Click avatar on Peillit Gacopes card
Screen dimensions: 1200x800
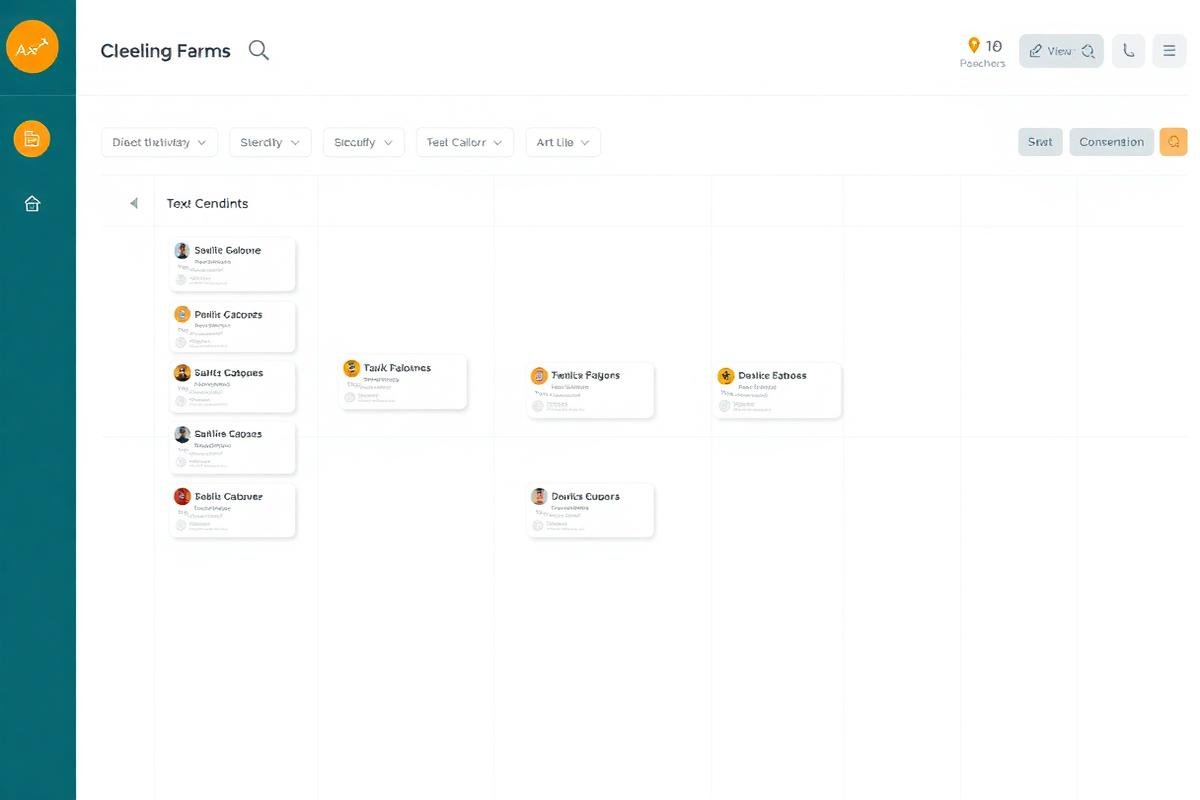click(182, 314)
